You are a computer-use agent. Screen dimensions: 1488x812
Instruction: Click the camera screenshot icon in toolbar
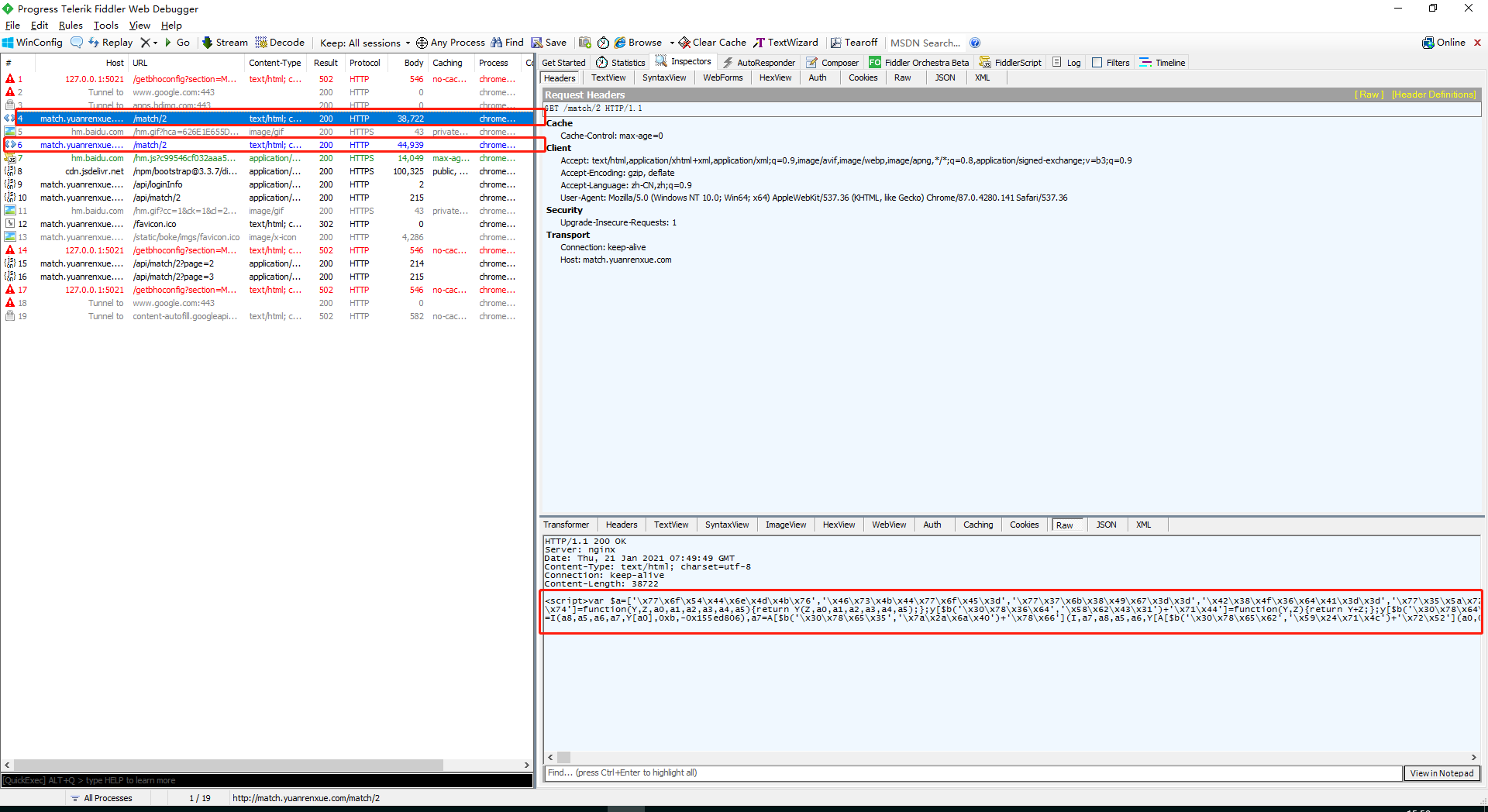pyautogui.click(x=585, y=43)
